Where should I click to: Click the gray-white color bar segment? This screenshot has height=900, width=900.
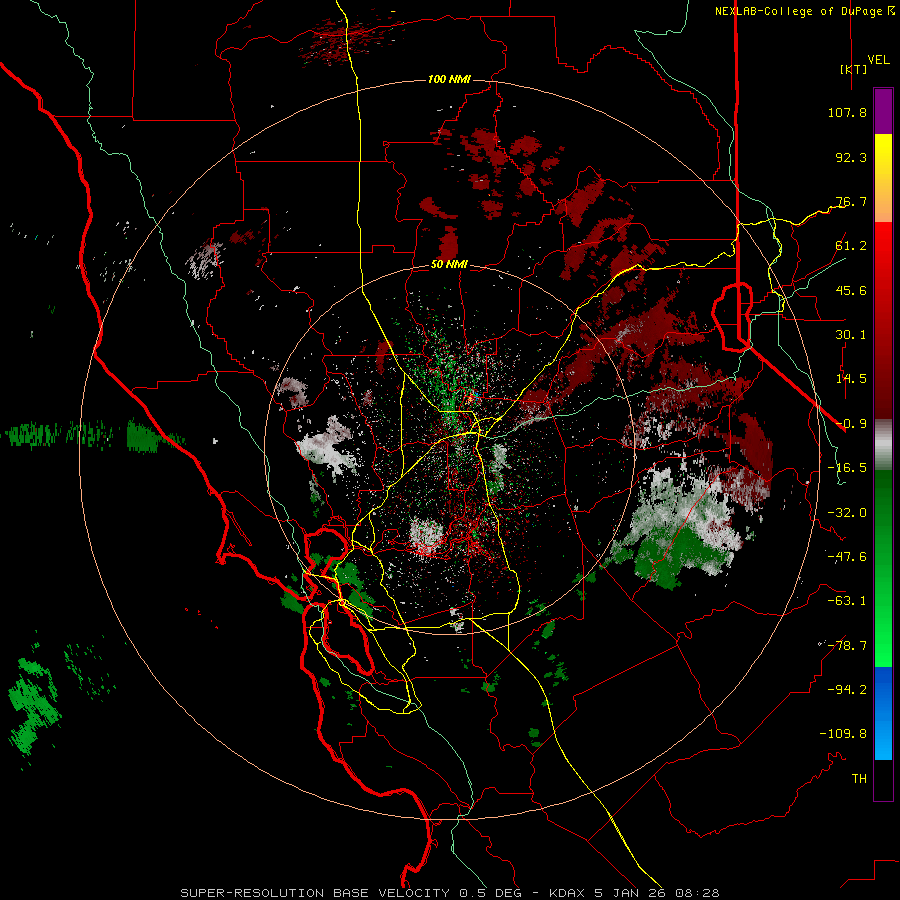coord(883,445)
